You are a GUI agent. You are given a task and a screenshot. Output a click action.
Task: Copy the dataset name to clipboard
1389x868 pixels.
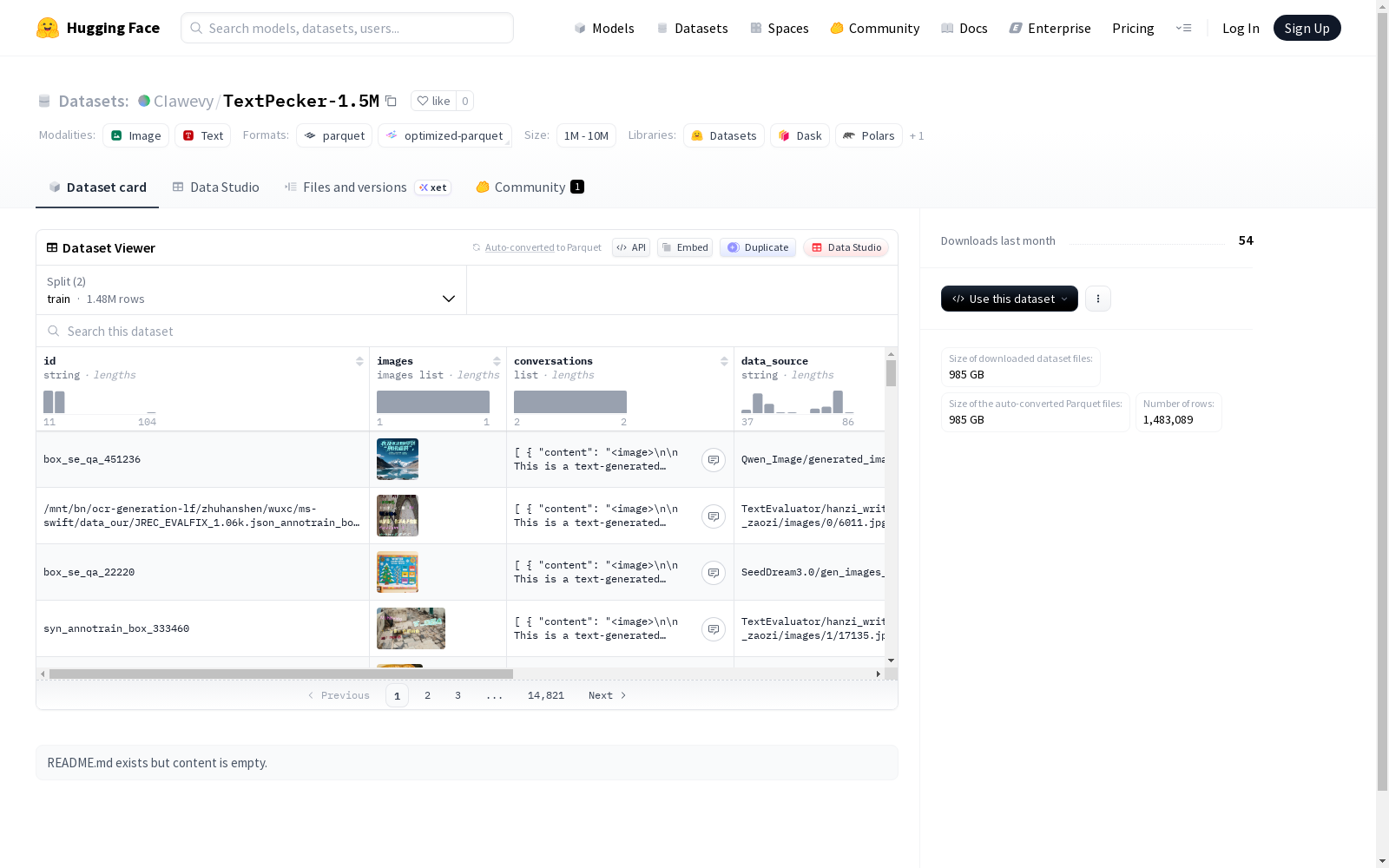pos(391,101)
